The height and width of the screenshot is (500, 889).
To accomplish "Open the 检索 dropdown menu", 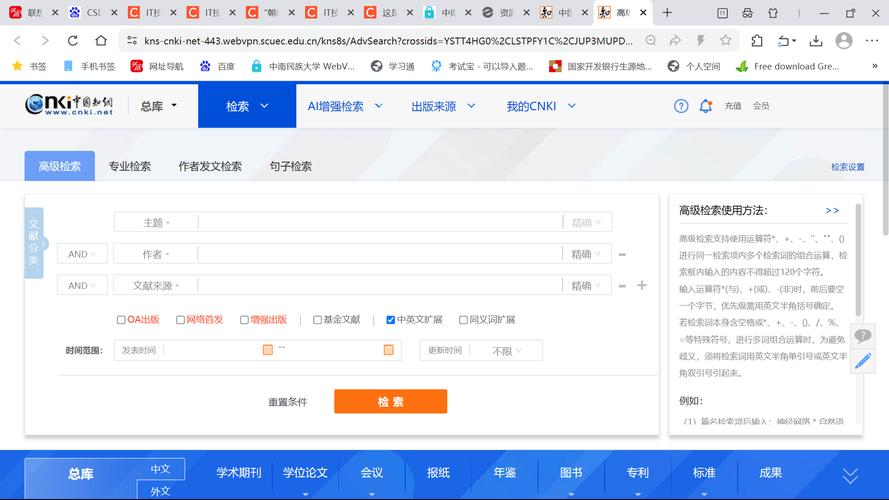I will click(x=247, y=106).
